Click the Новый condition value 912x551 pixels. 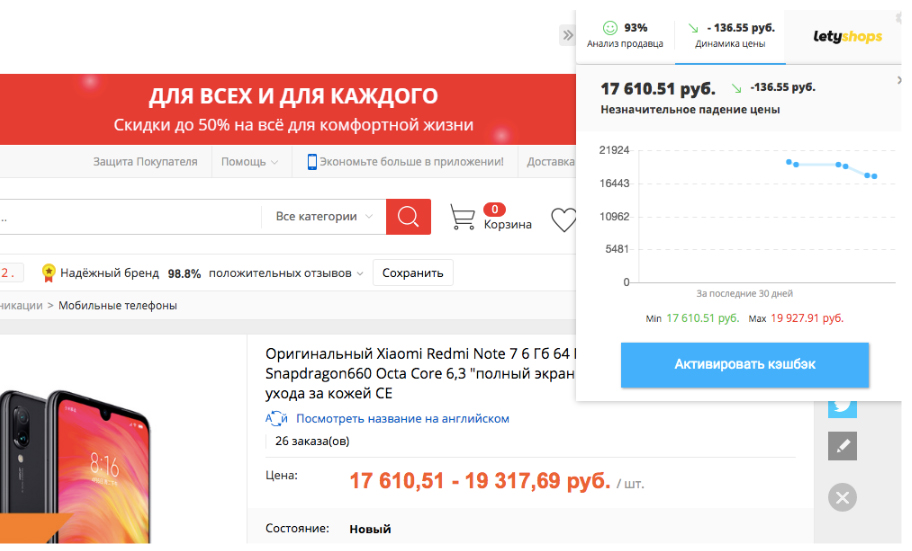point(370,529)
